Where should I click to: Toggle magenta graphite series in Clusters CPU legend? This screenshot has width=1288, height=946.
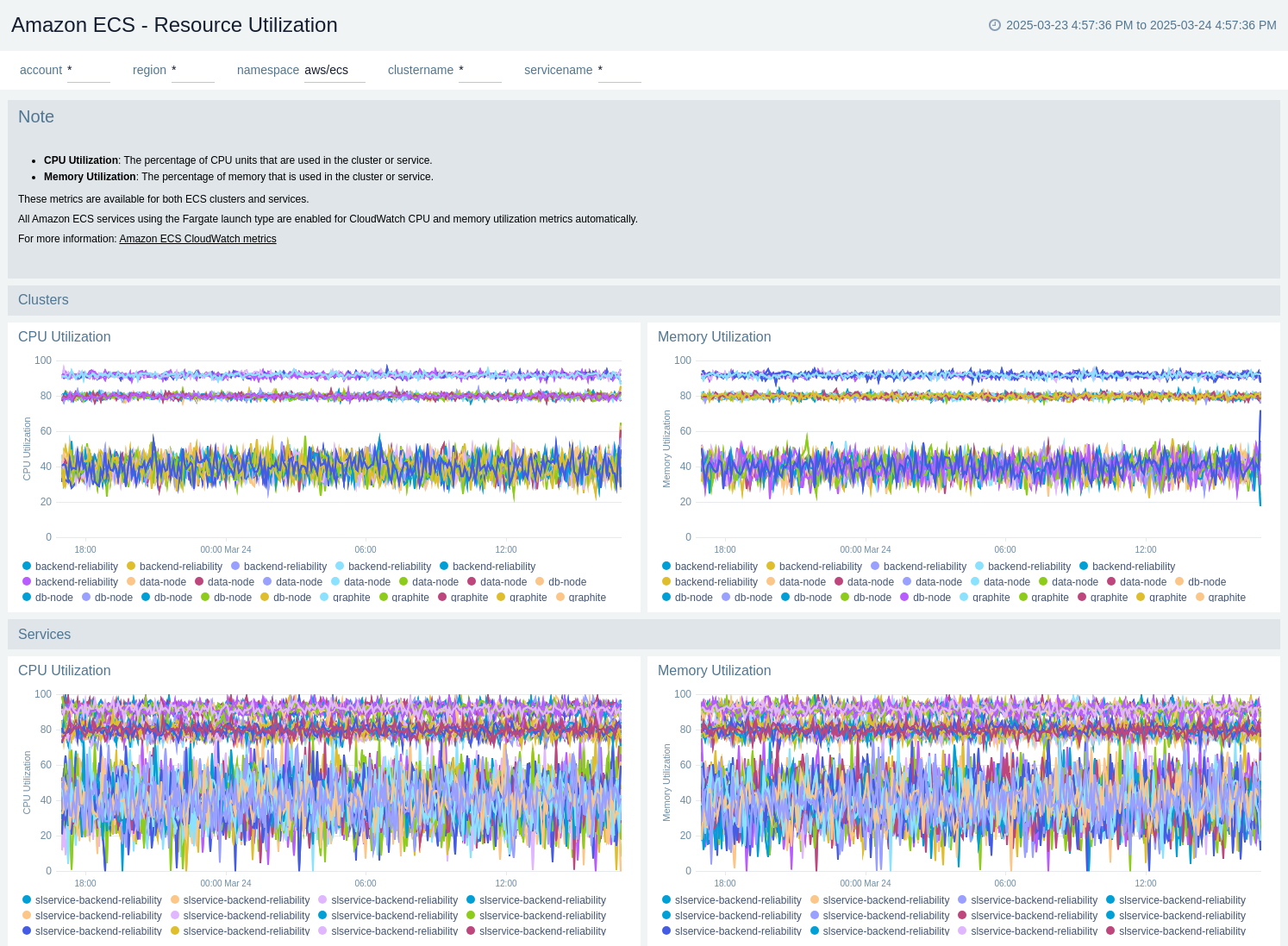click(x=463, y=598)
